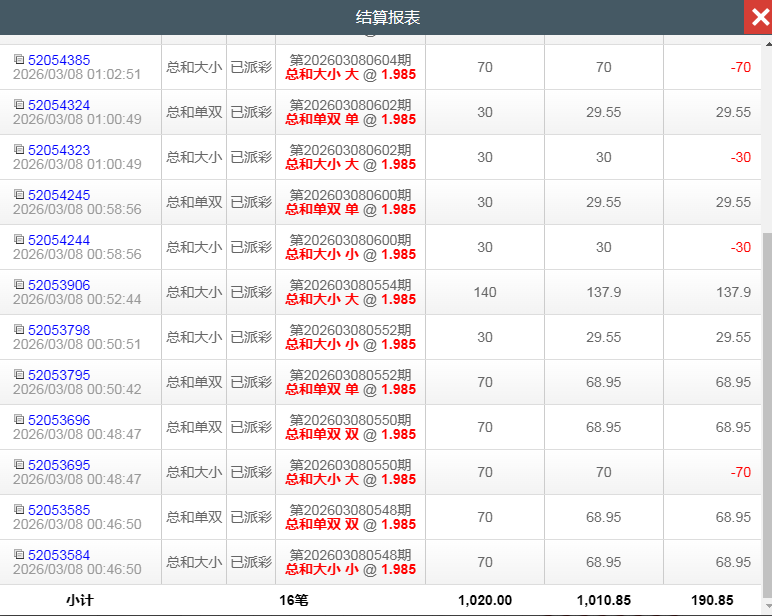Click the 190.85 subtotal result
This screenshot has height=616, width=772.
tap(712, 600)
